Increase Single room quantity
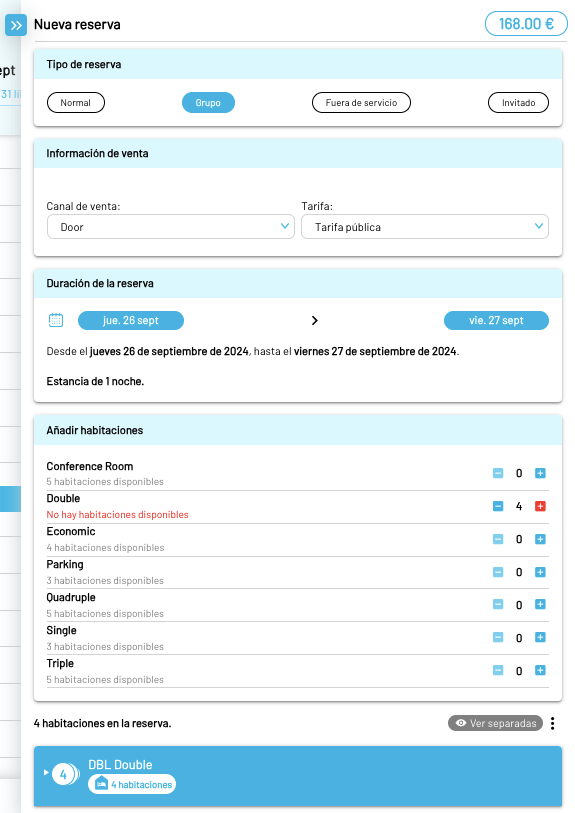Viewport: 575px width, 813px height. click(540, 637)
